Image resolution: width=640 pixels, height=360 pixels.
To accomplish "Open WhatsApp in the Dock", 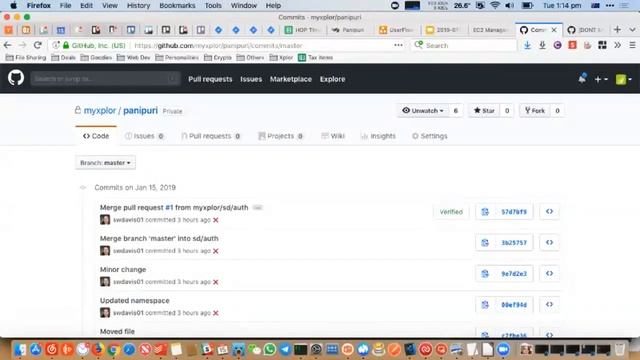I will (270, 349).
